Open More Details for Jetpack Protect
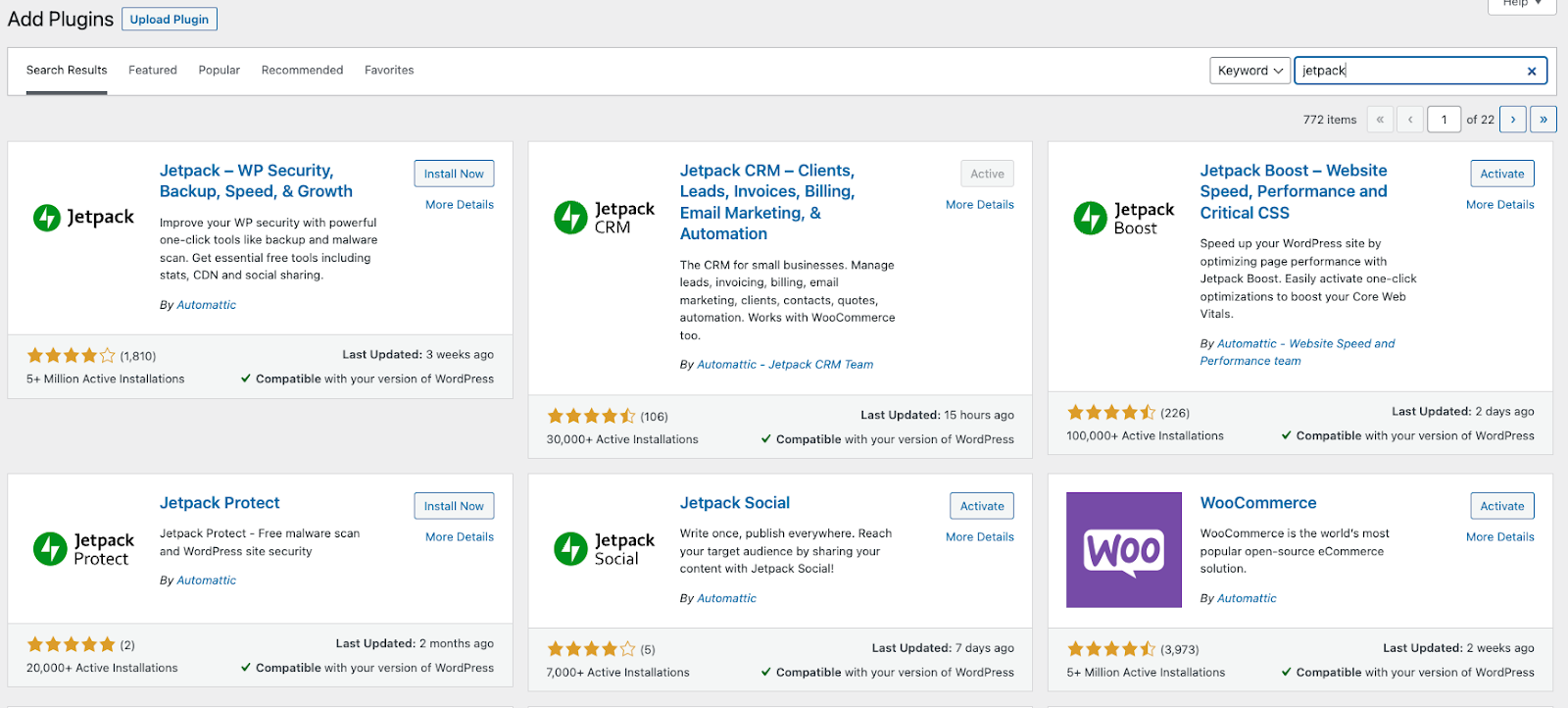The width and height of the screenshot is (1568, 708). click(460, 537)
